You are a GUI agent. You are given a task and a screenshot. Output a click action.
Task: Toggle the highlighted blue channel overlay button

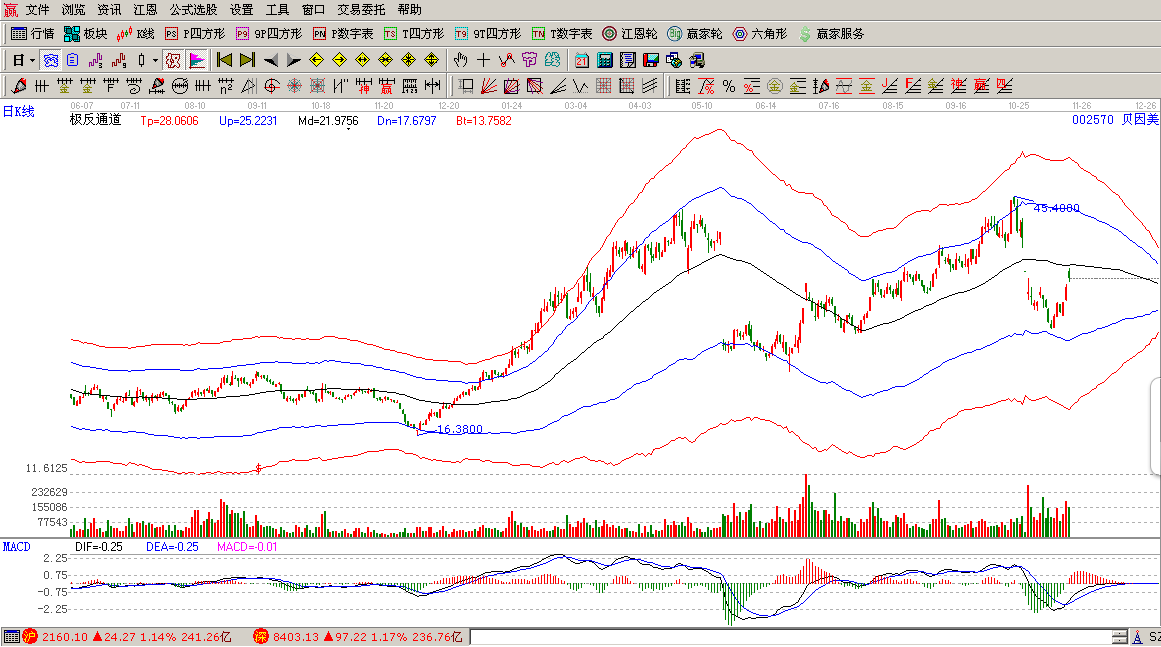click(x=51, y=60)
